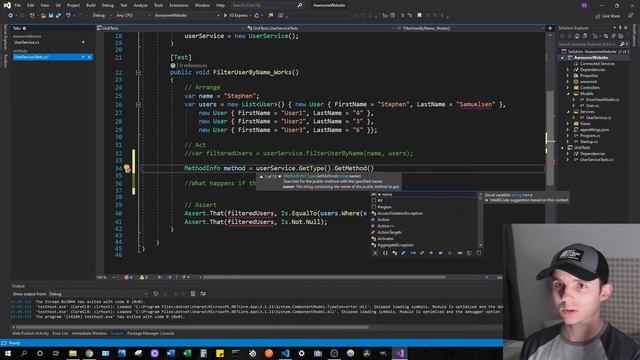Open the Debug menu
This screenshot has width=640, height=360.
point(108,5)
